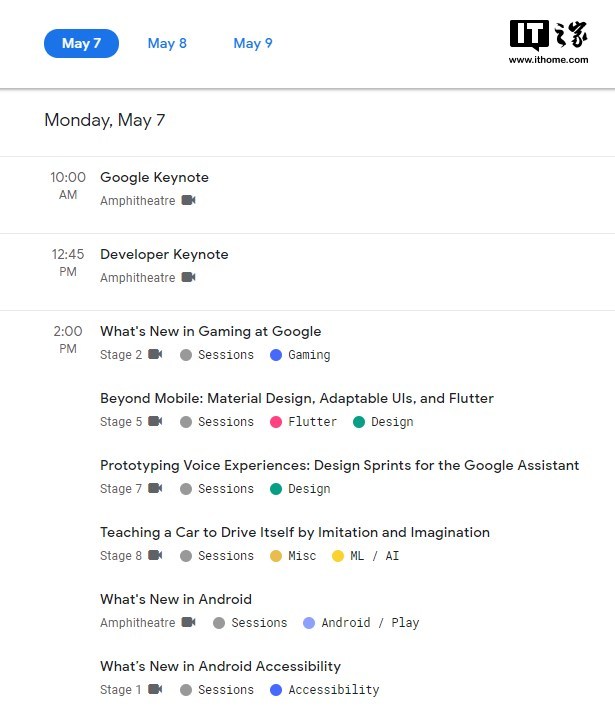This screenshot has width=615, height=716.
Task: Click Amphitheatre location under What's New in Android
Action: coord(137,623)
